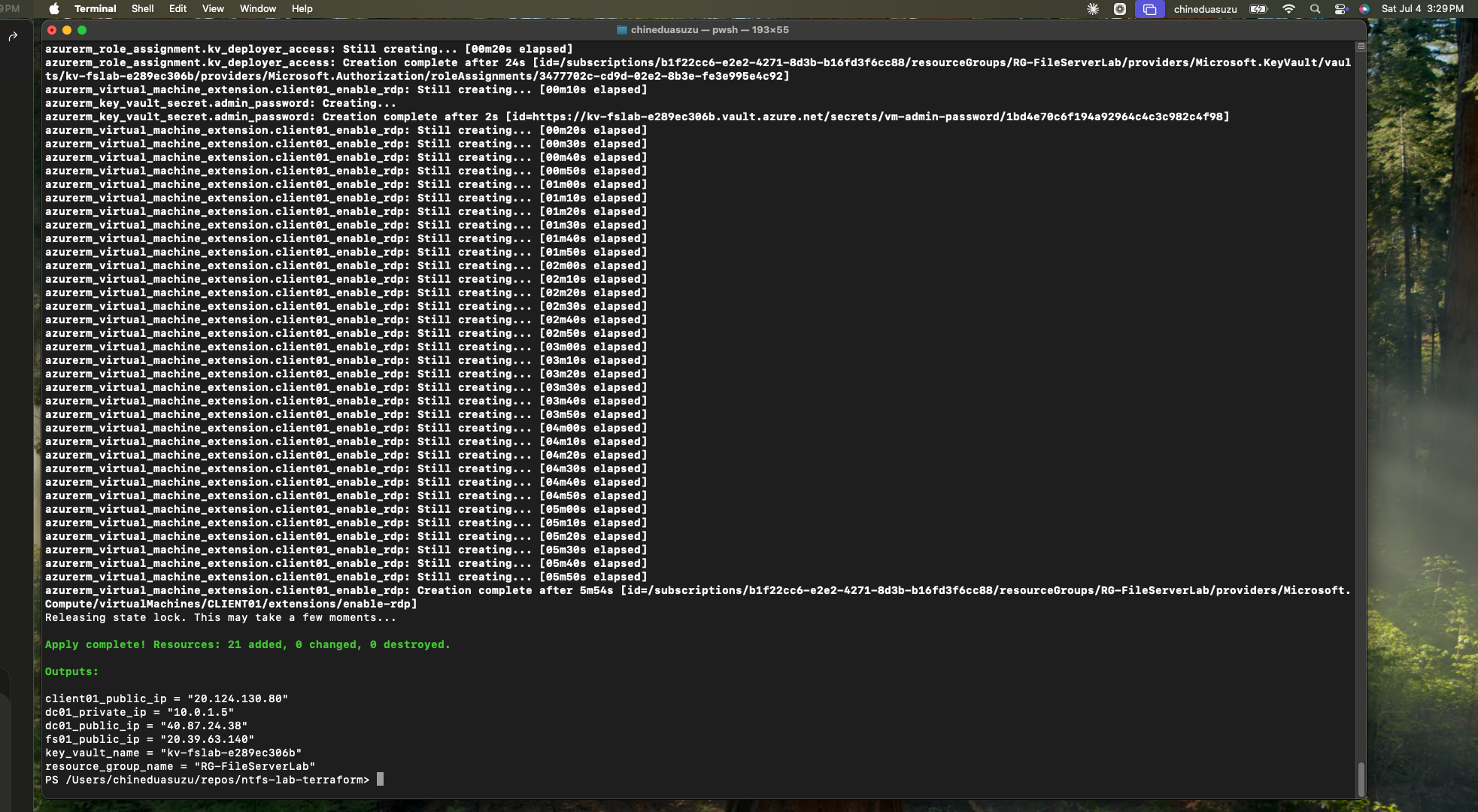This screenshot has height=812, width=1478.
Task: Open the Terminal app menu
Action: tap(95, 9)
